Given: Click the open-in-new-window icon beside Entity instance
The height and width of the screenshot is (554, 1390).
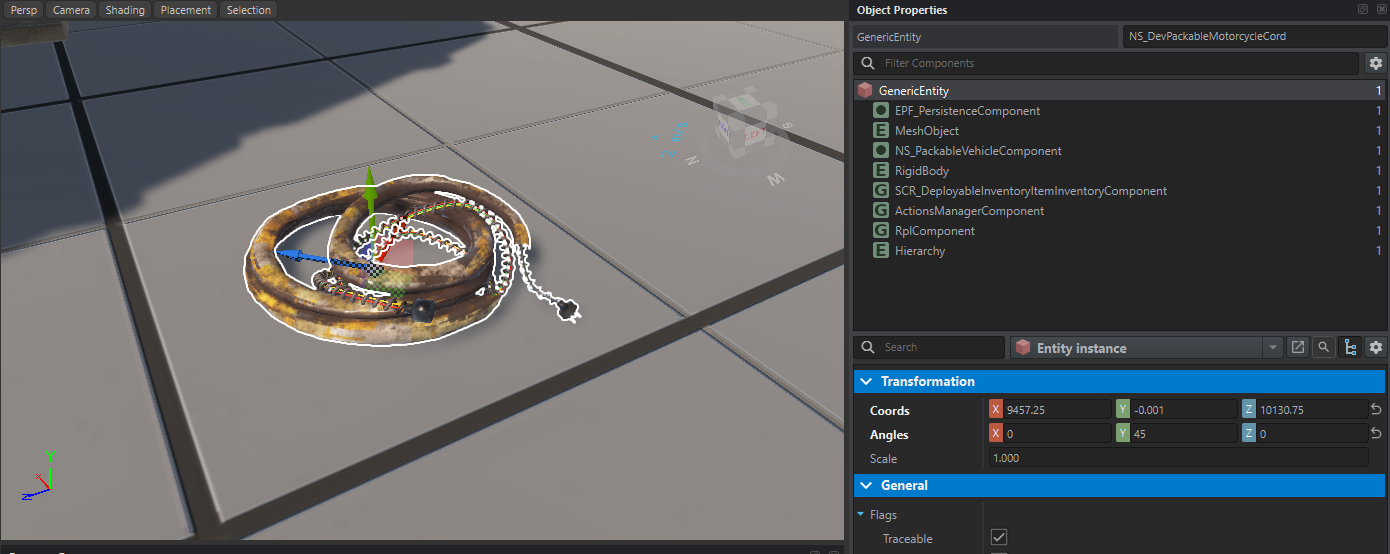Looking at the screenshot, I should (1298, 347).
